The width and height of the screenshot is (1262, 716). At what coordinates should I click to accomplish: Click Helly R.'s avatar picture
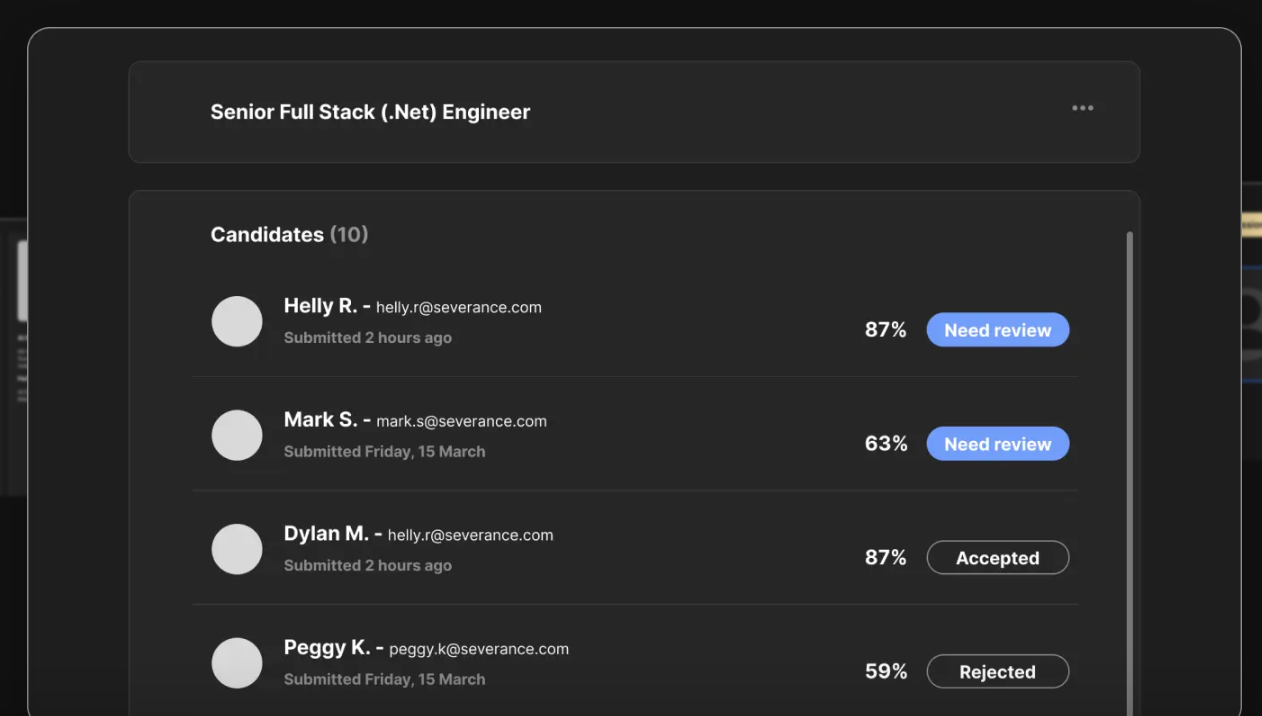coord(237,321)
